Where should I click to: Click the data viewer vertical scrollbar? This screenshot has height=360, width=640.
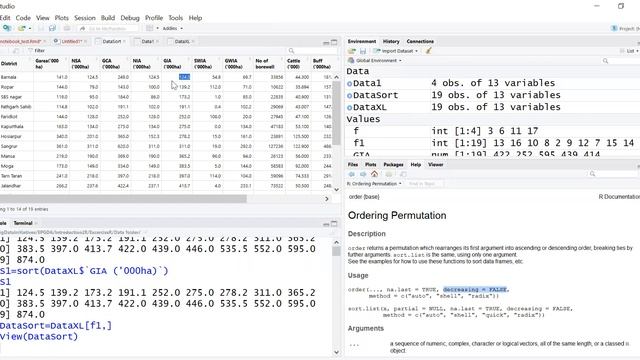click(x=336, y=113)
